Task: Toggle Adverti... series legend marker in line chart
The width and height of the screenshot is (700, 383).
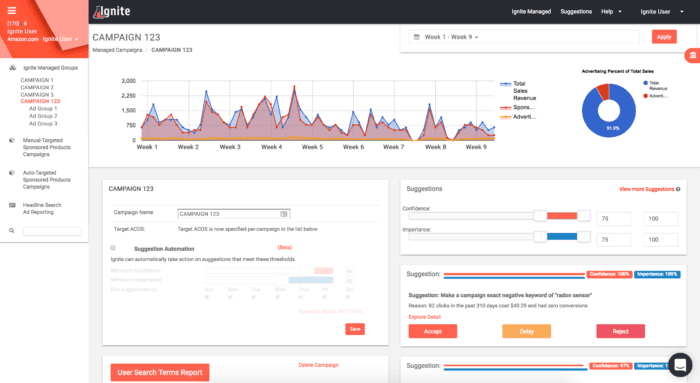Action: (x=505, y=117)
